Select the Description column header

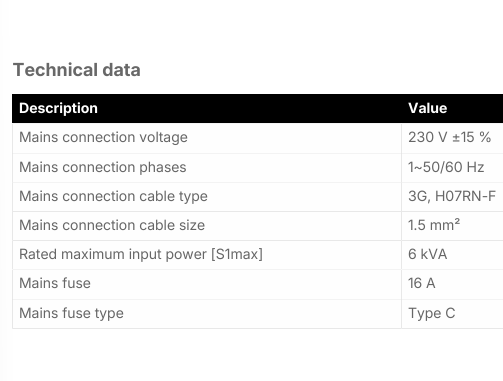tap(58, 108)
